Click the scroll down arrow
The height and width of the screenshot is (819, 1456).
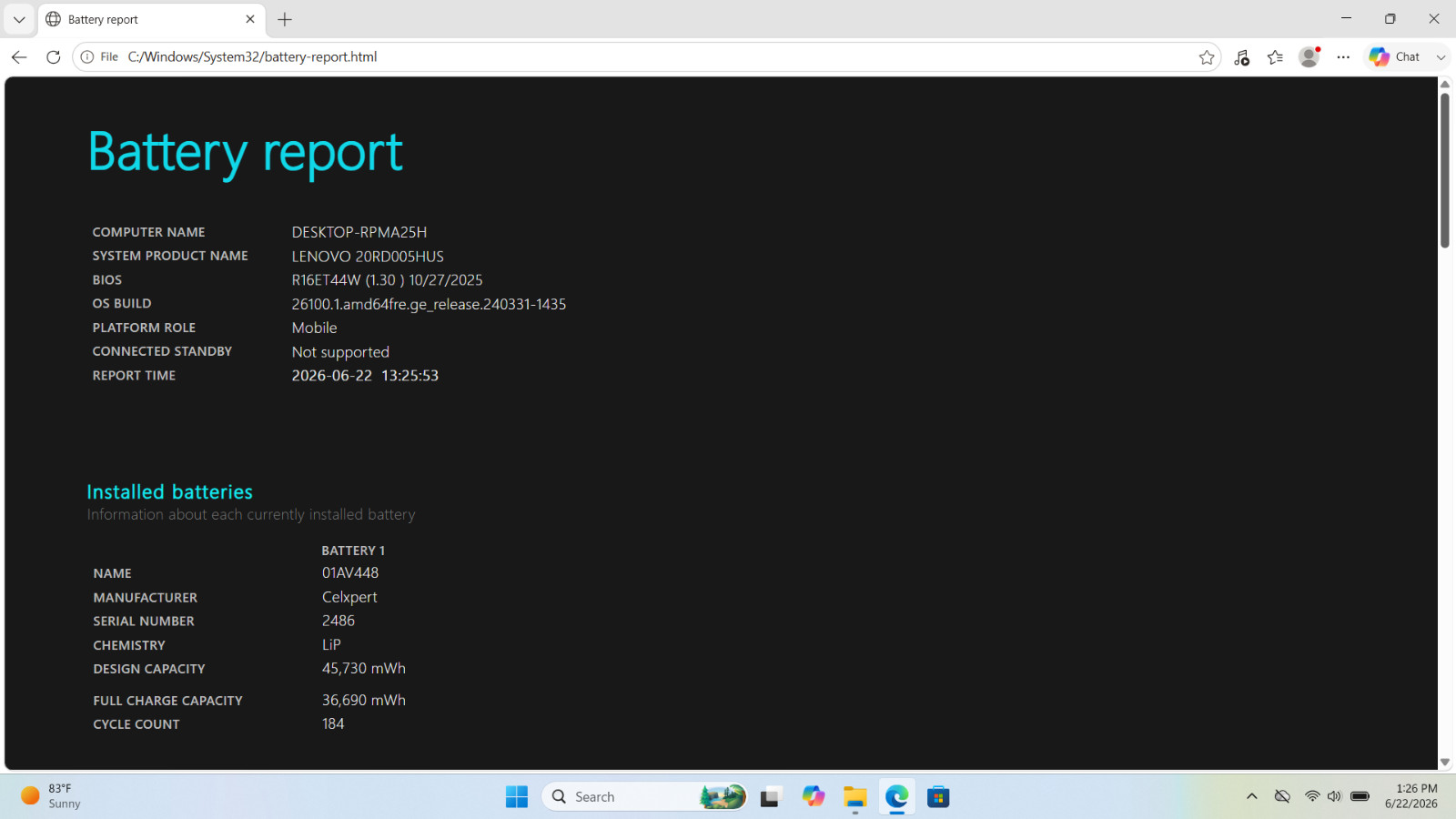(x=1444, y=763)
